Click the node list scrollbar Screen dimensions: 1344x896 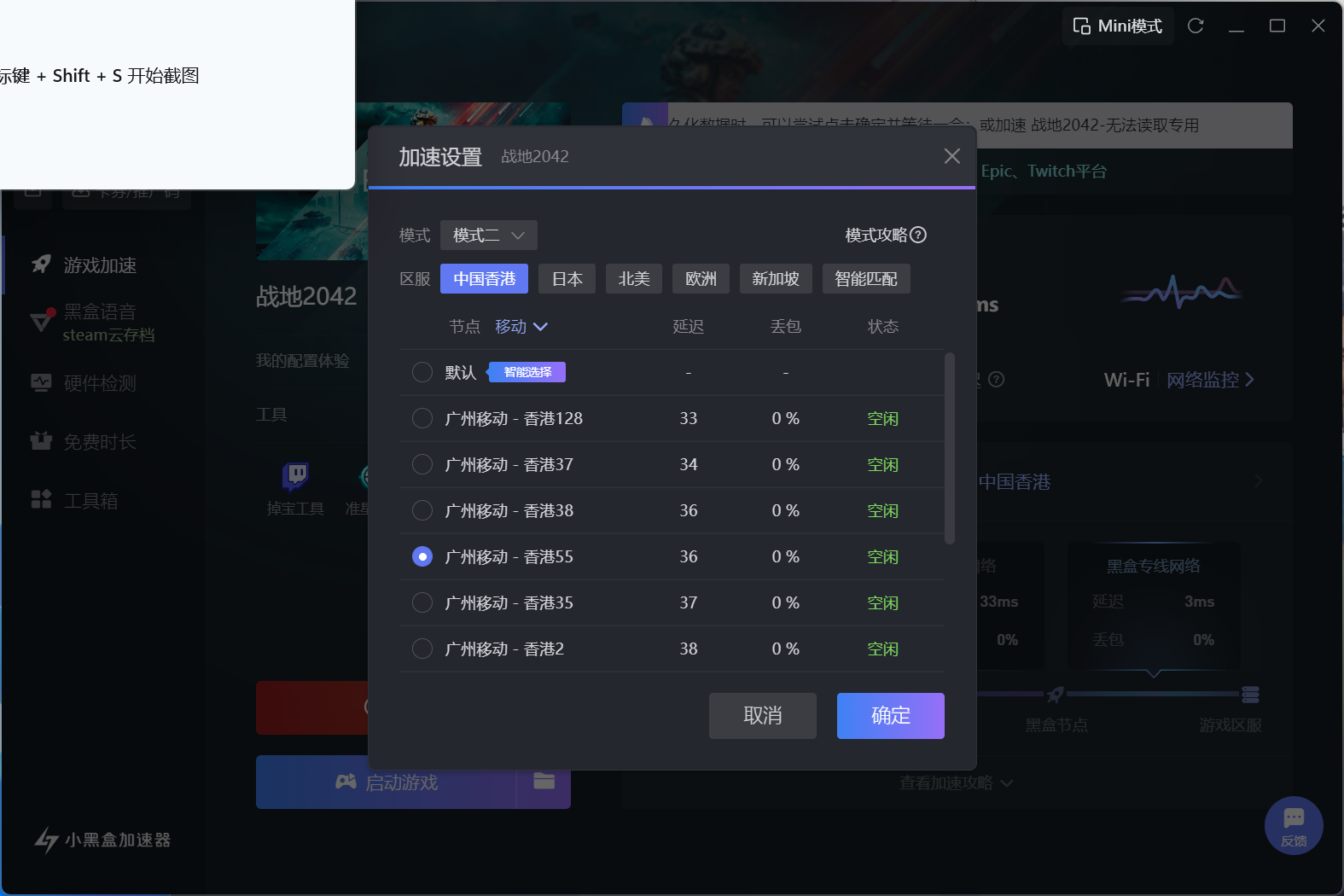tap(950, 448)
